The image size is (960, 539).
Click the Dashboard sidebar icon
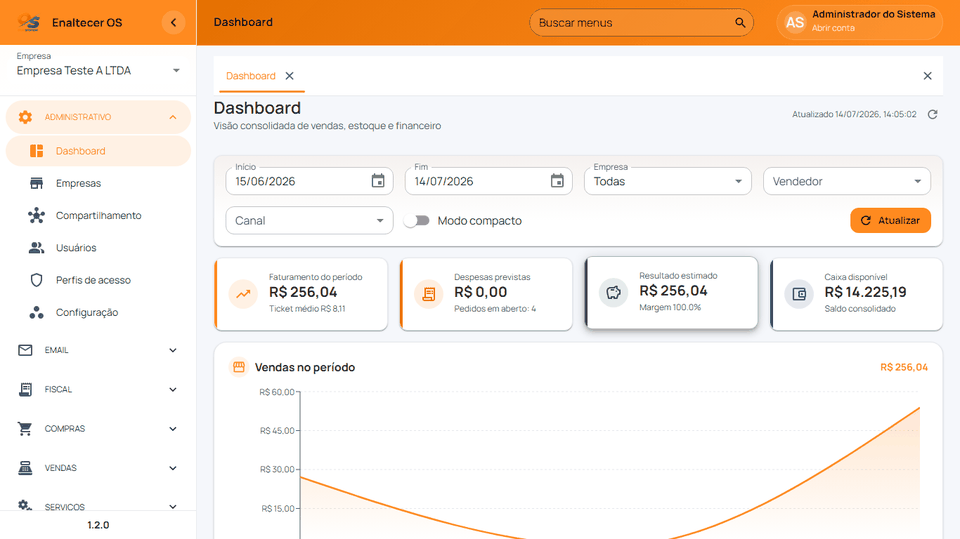[37, 151]
